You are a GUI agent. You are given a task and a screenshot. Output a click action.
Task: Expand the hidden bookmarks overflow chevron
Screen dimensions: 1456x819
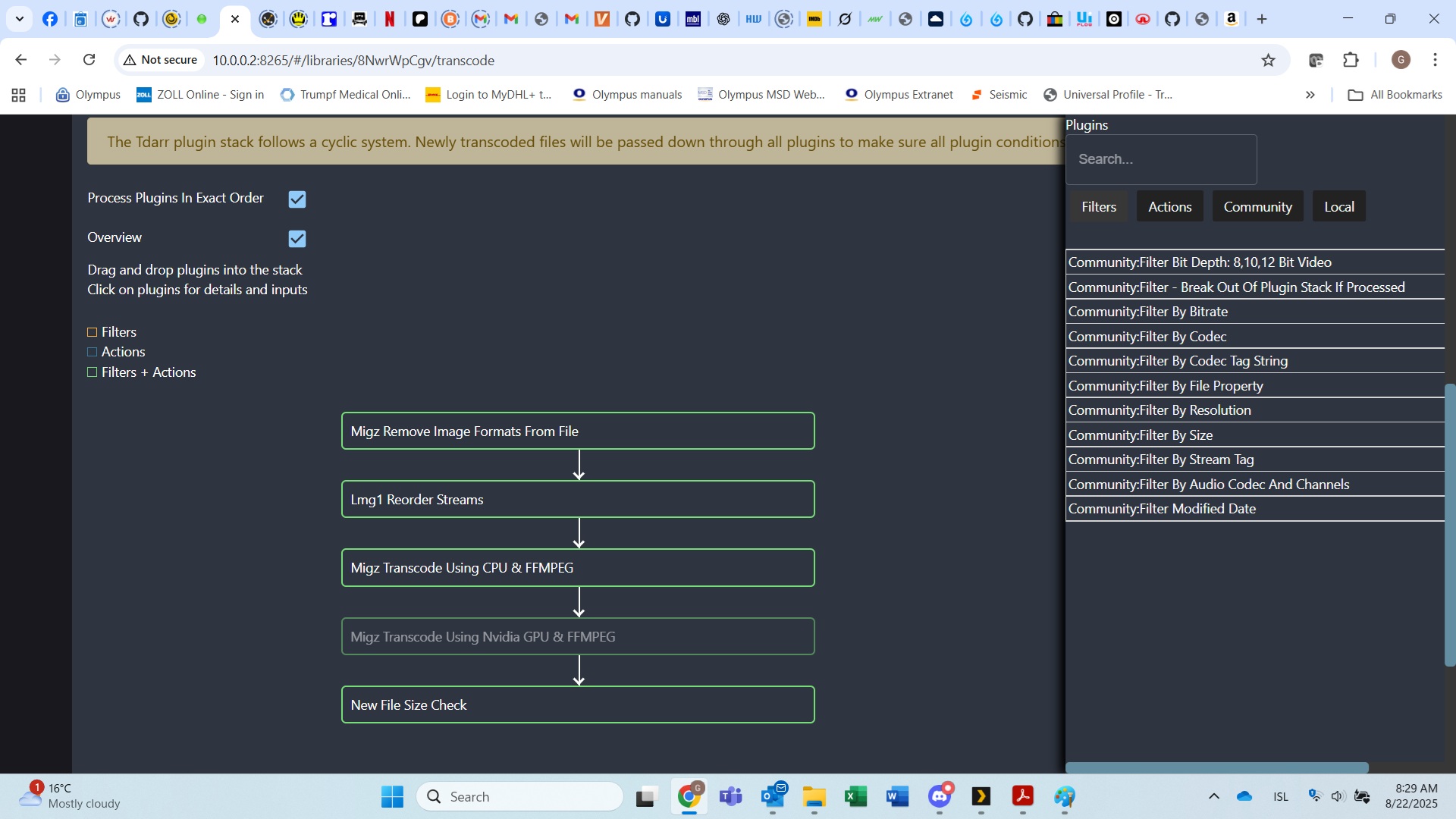1310,95
